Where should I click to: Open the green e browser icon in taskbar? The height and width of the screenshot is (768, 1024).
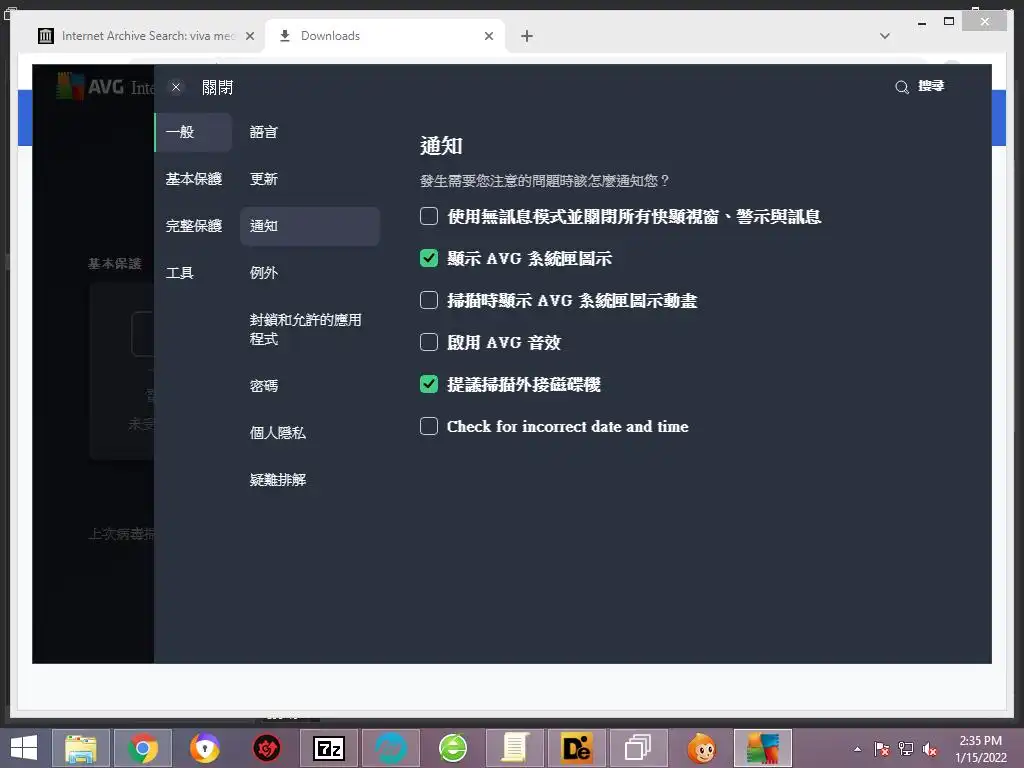coord(453,748)
